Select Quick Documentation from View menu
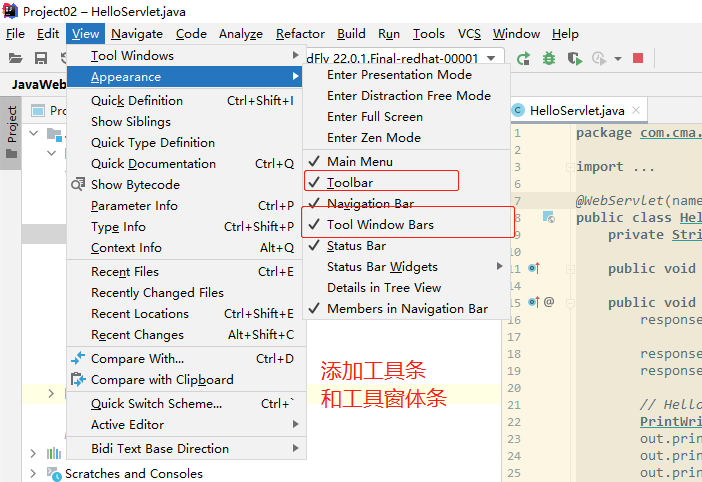702x482 pixels. (186, 164)
